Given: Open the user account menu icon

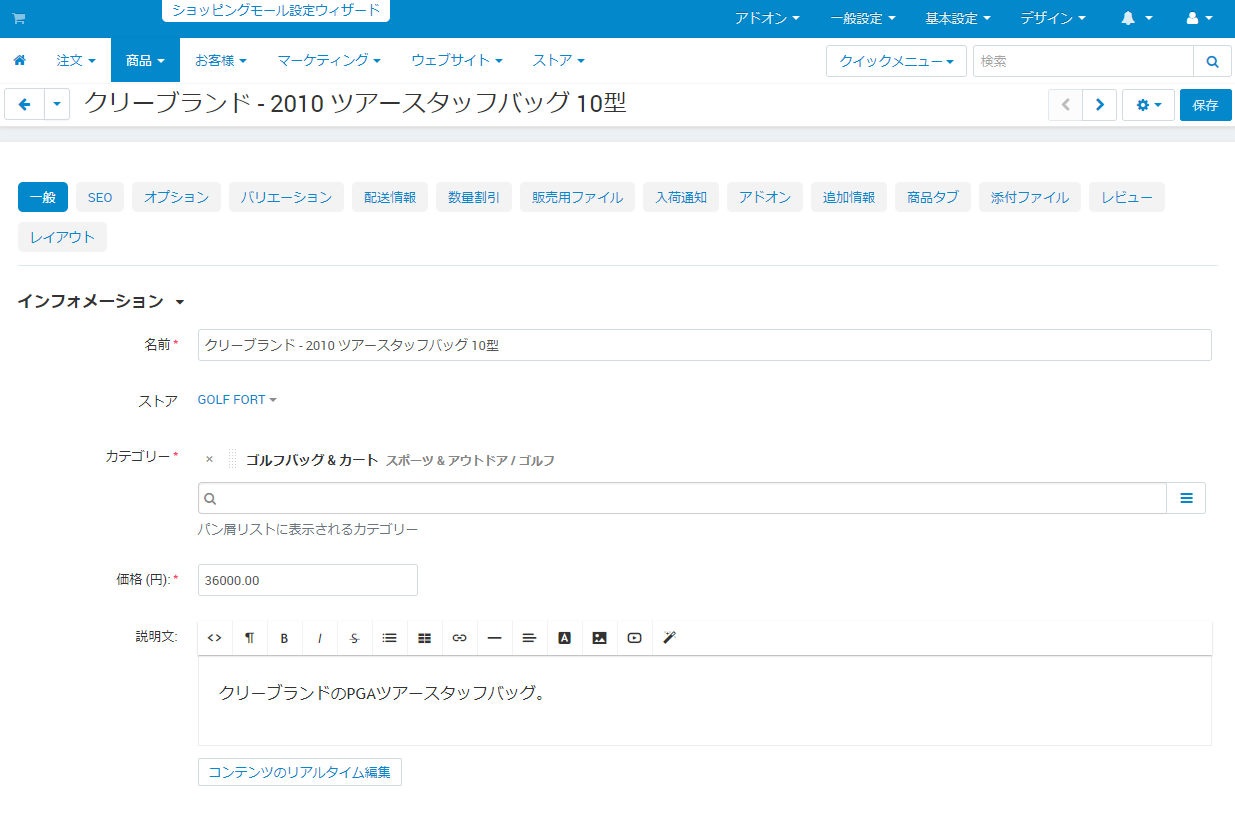Looking at the screenshot, I should pos(1199,19).
